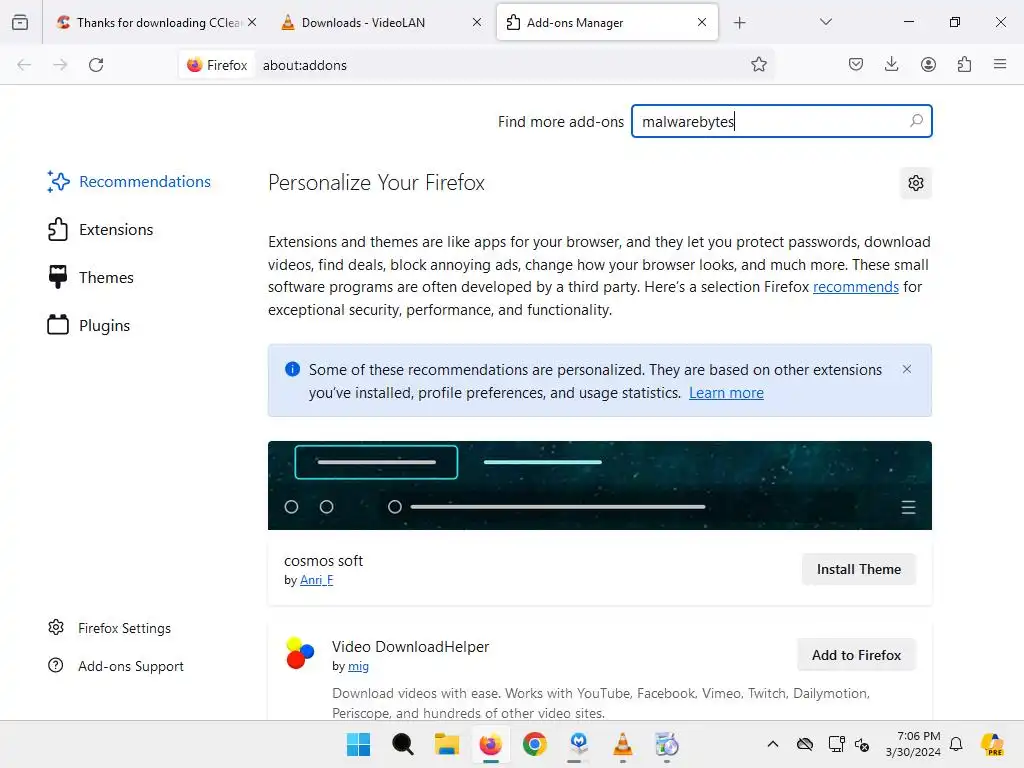Open the Downloads panel
The height and width of the screenshot is (768, 1024).
891,64
